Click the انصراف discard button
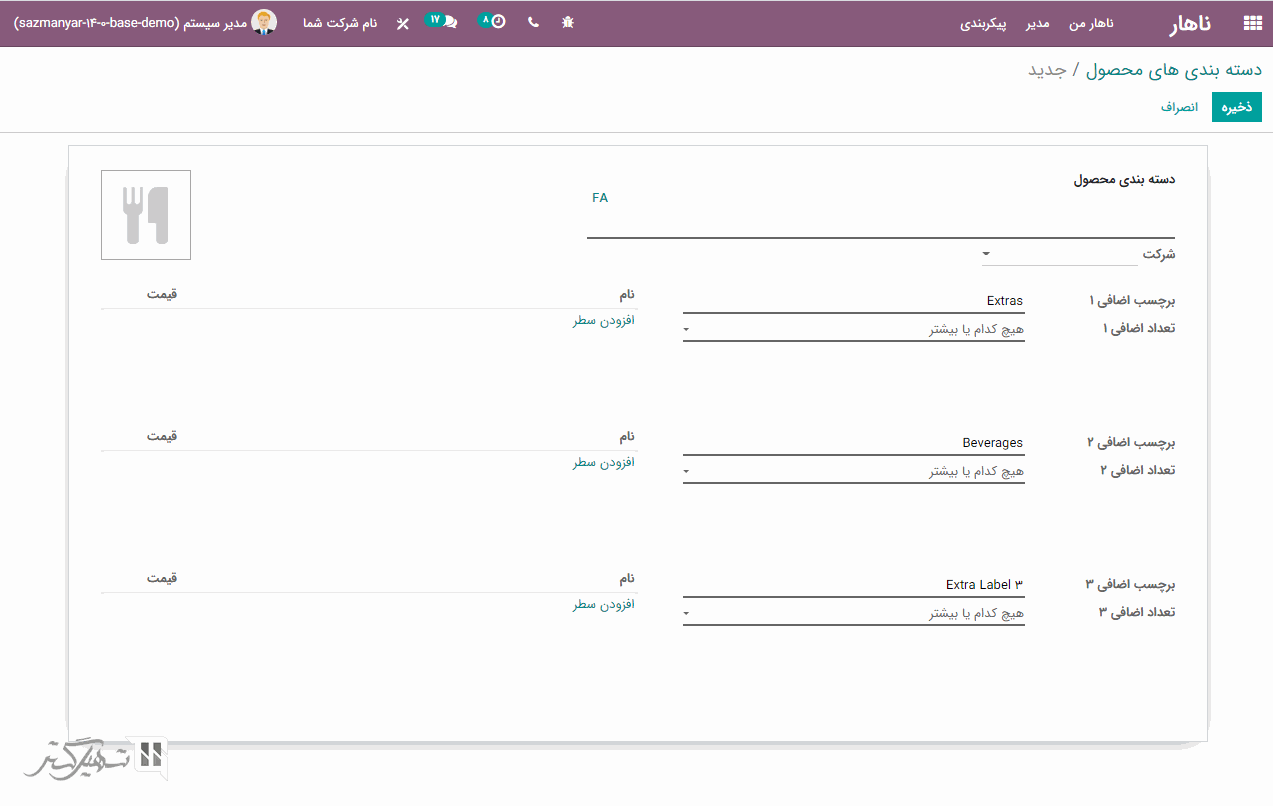 point(1179,106)
